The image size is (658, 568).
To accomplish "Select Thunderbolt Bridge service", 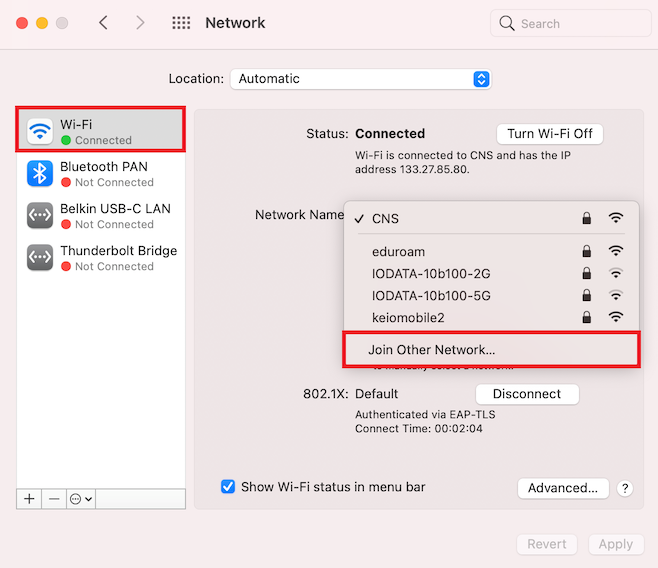I will [x=101, y=258].
